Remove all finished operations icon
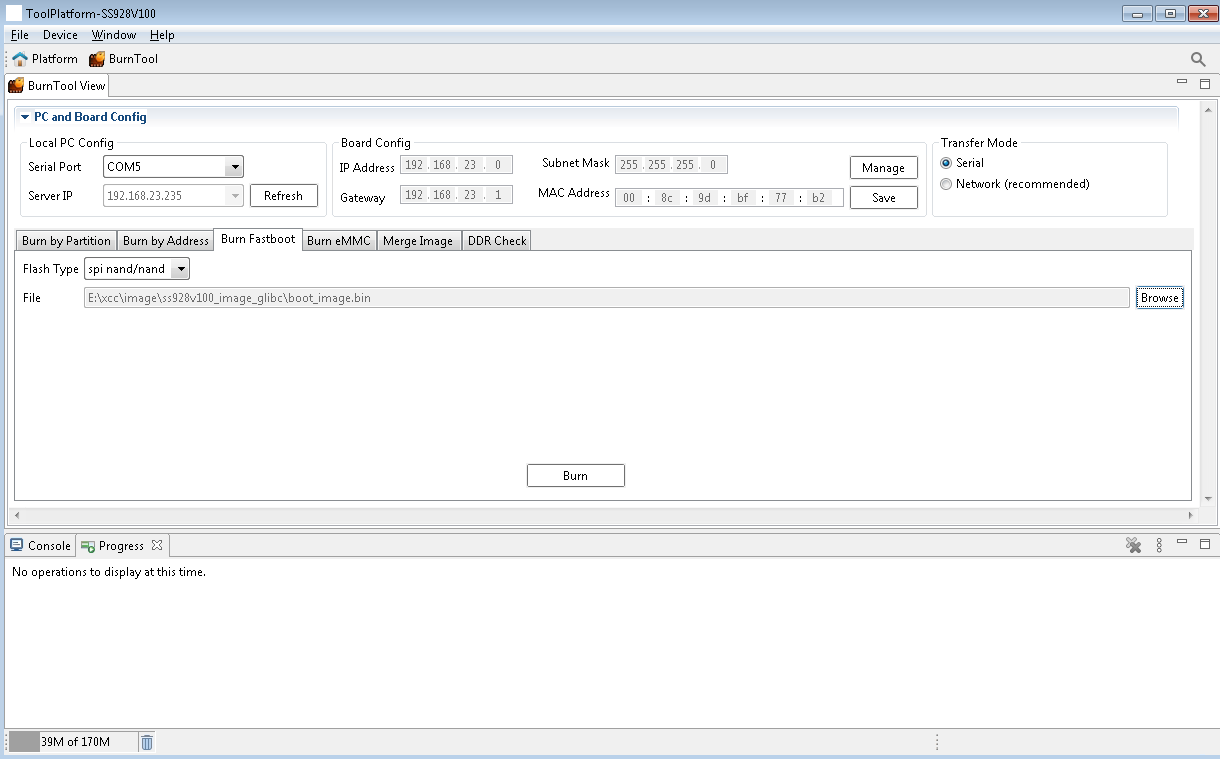The height and width of the screenshot is (759, 1220). pos(1133,545)
